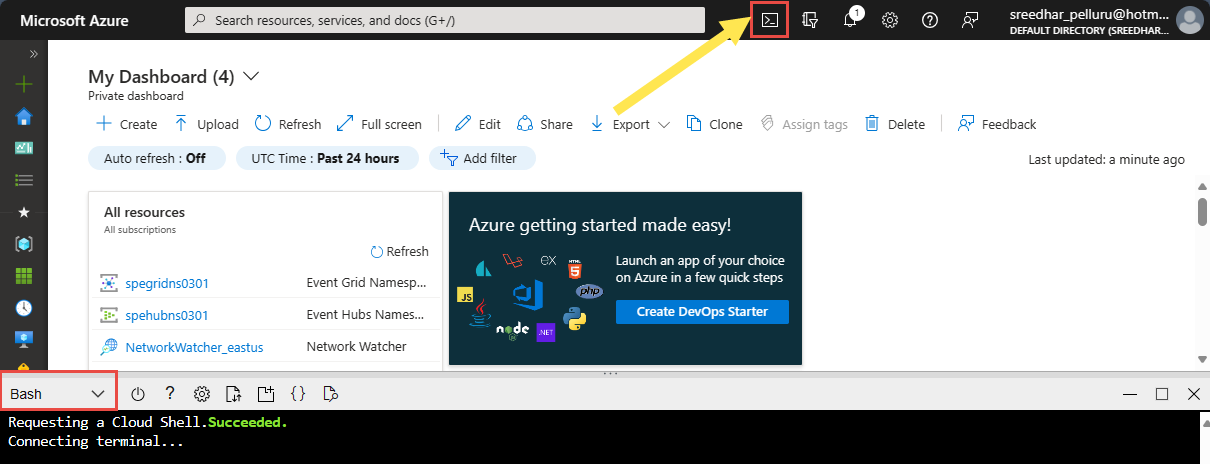This screenshot has width=1210, height=464.
Task: Close the Cloud Shell pane
Action: coord(1193,394)
